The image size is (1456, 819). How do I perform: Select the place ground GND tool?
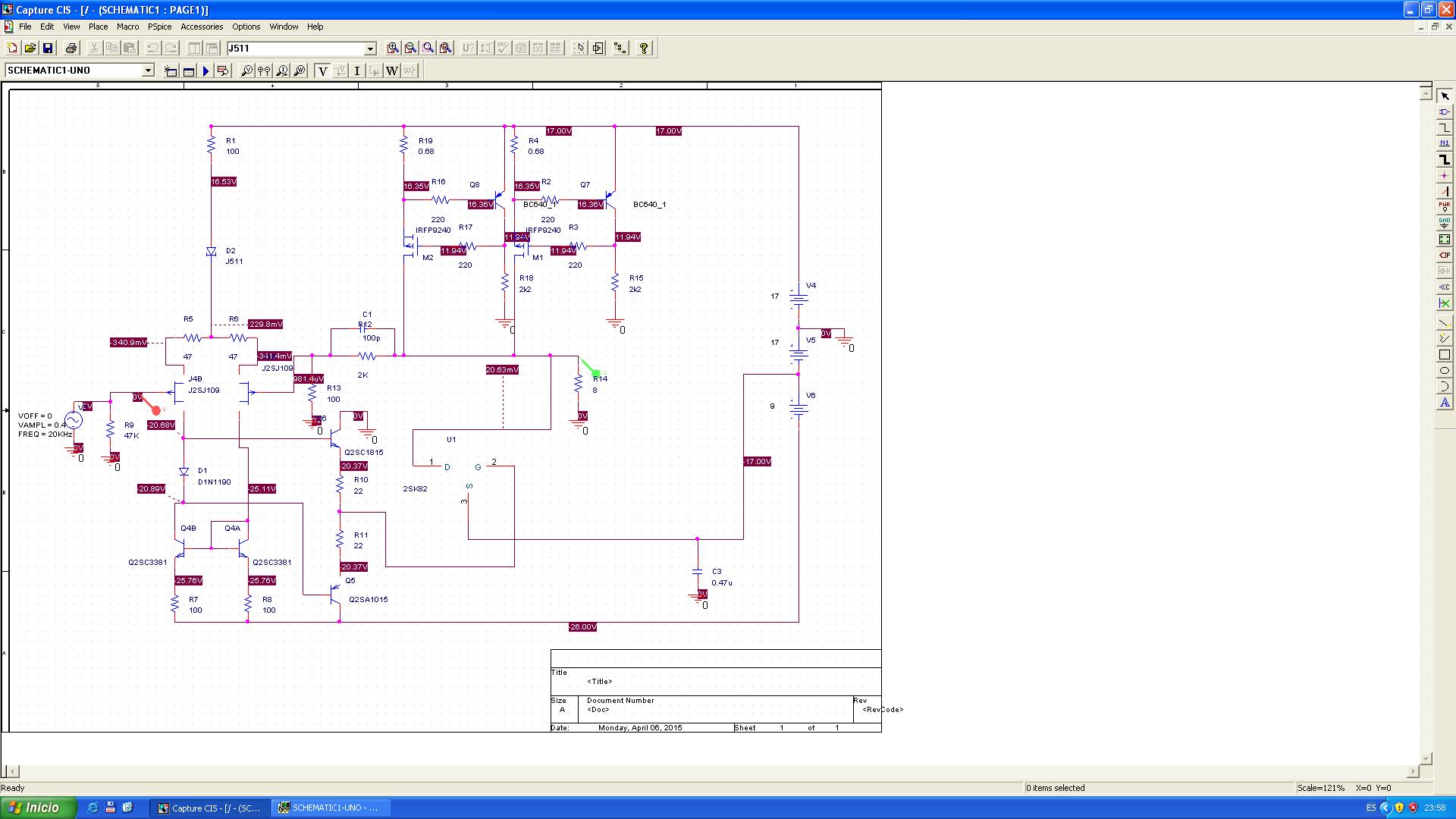(1444, 223)
